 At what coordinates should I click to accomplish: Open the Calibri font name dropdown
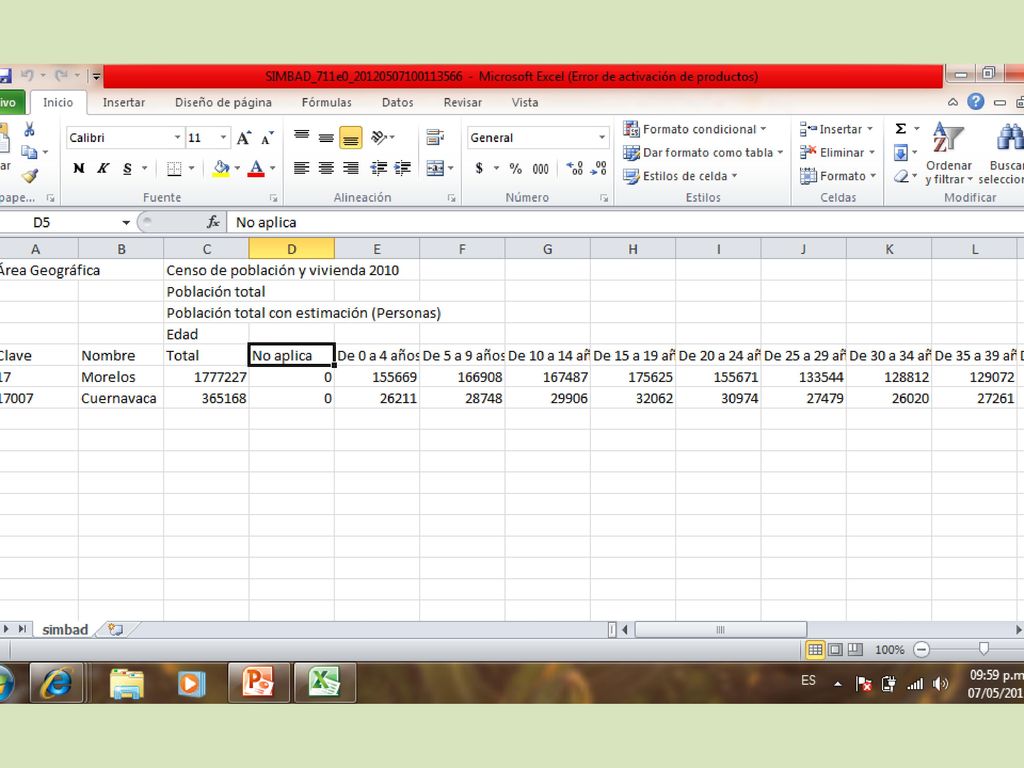coord(177,138)
